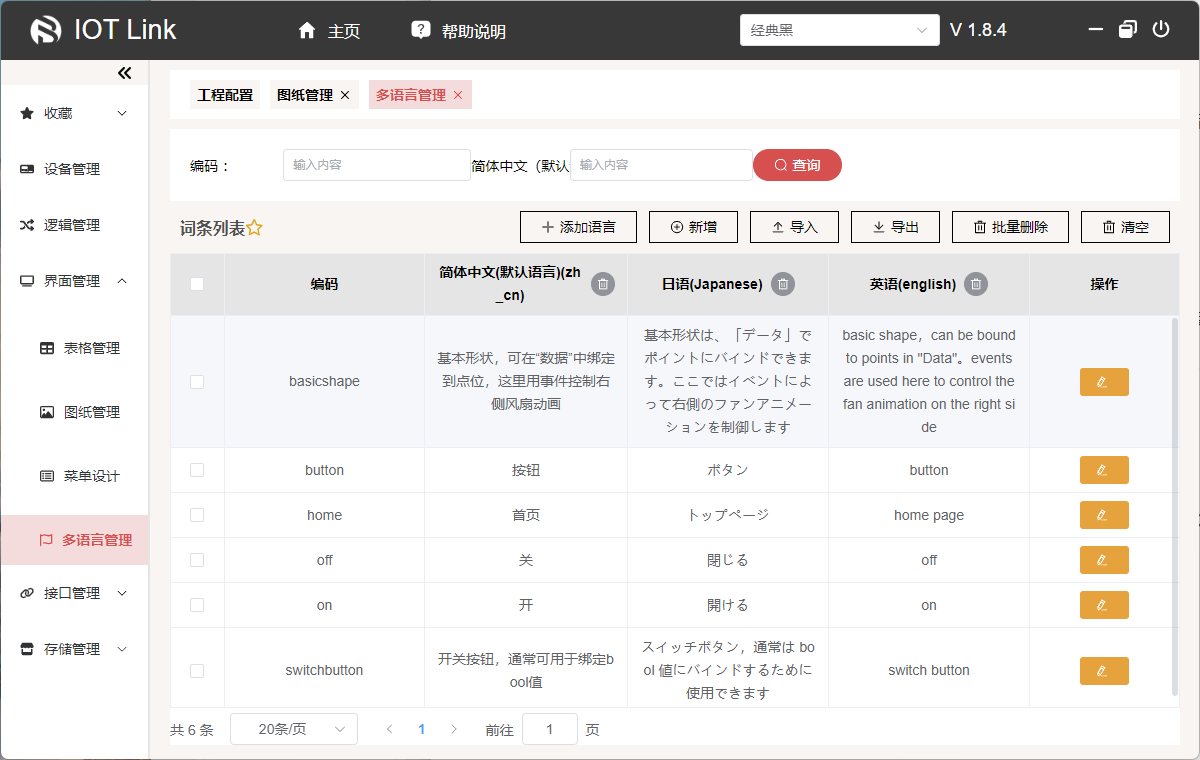The height and width of the screenshot is (760, 1200).
Task: Click the help question-mark icon
Action: [421, 30]
